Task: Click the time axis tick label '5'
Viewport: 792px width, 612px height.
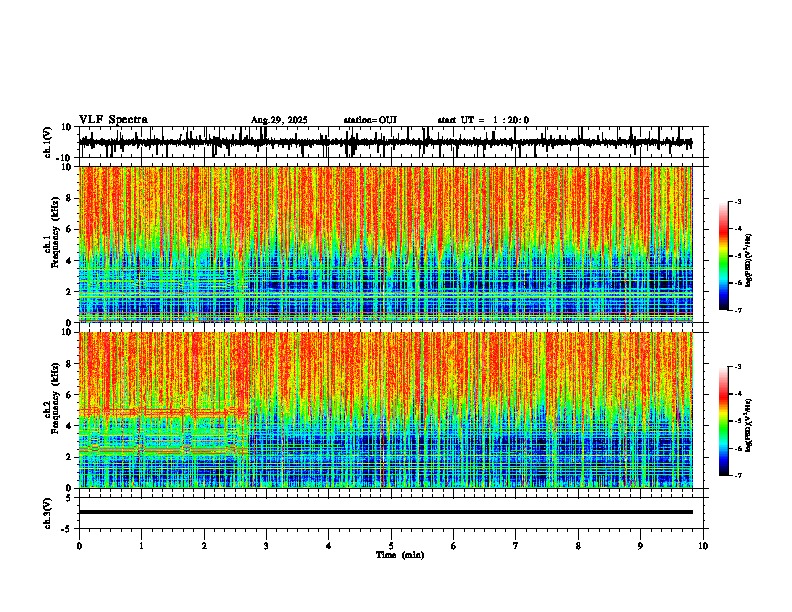Action: (391, 545)
